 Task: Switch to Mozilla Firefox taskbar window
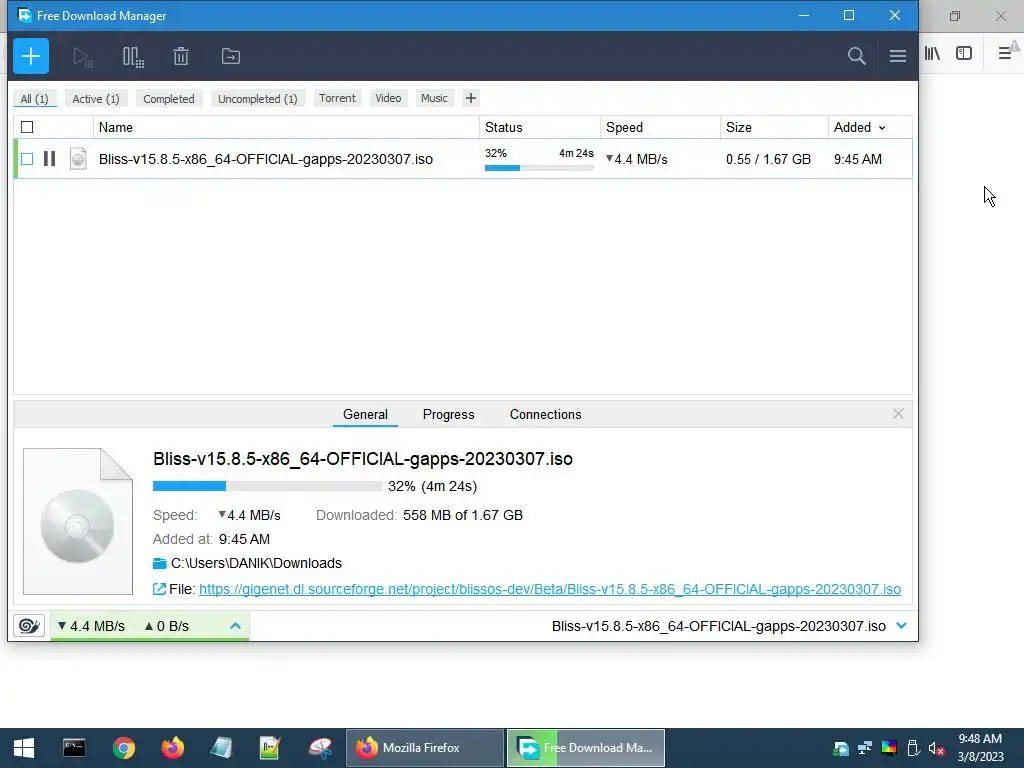point(425,748)
